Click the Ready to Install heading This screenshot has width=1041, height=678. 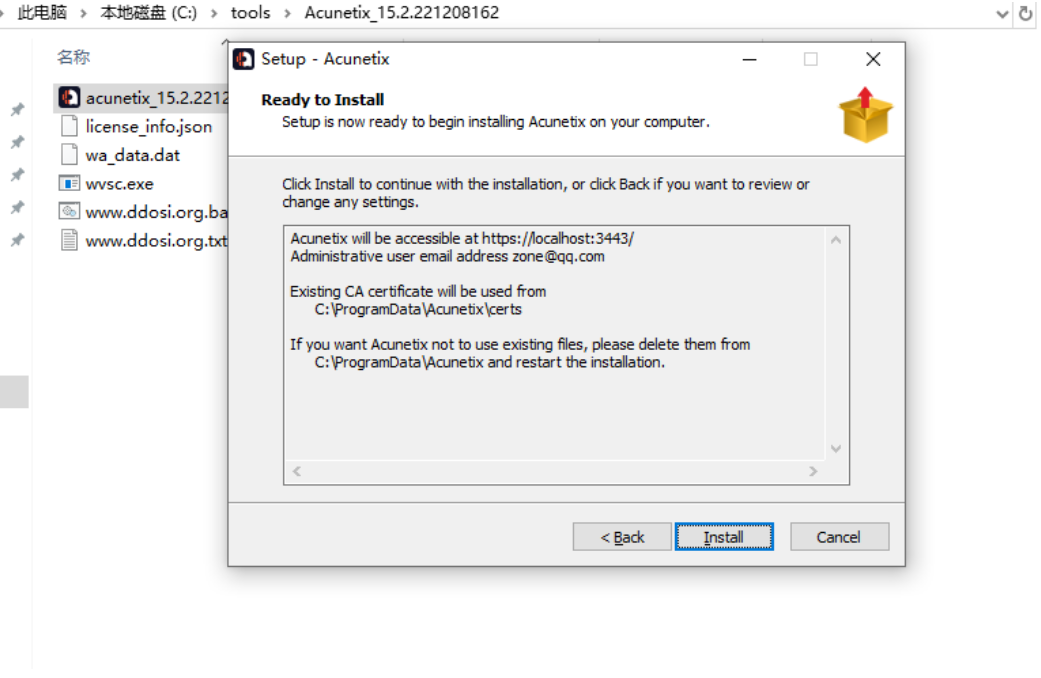click(x=323, y=100)
